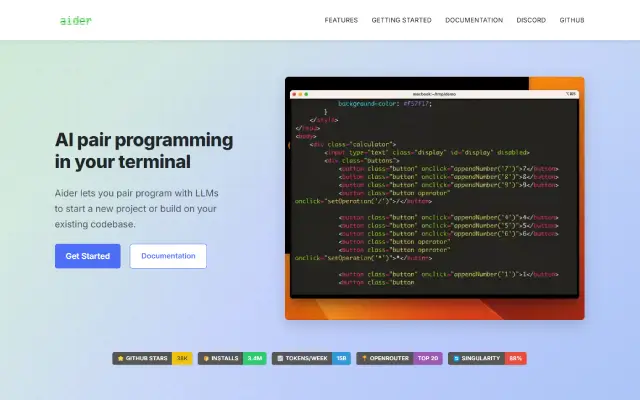This screenshot has width=640, height=400.
Task: Click the yellow GitHub stars count value
Action: click(x=182, y=358)
